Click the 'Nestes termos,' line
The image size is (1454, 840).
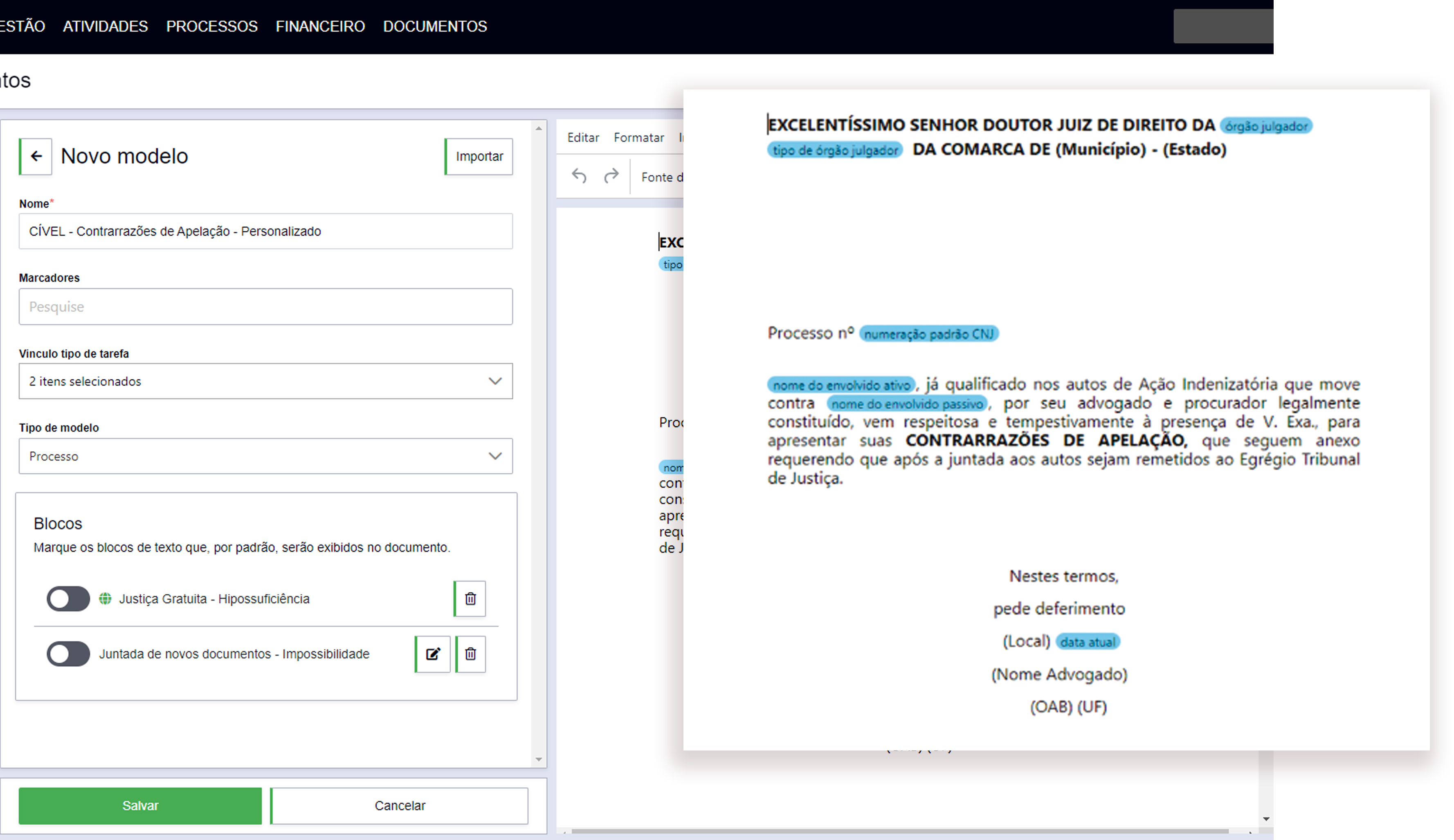tap(1064, 576)
